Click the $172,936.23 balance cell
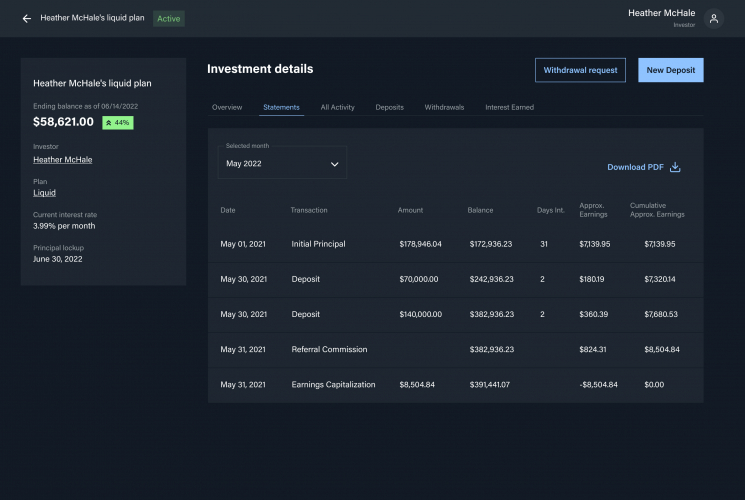The height and width of the screenshot is (500, 745). pyautogui.click(x=491, y=244)
